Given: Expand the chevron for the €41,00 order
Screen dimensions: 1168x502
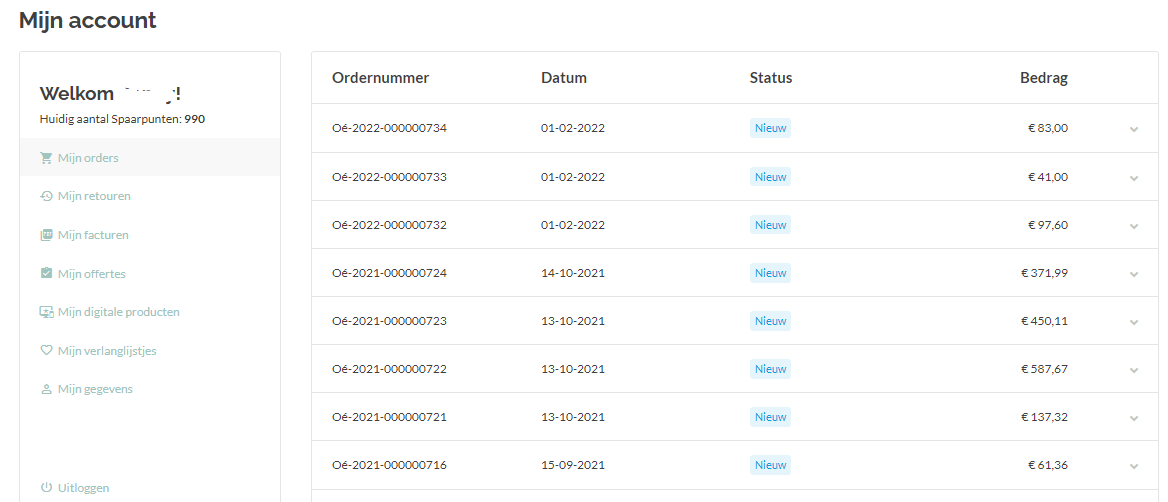Looking at the screenshot, I should click(1133, 178).
